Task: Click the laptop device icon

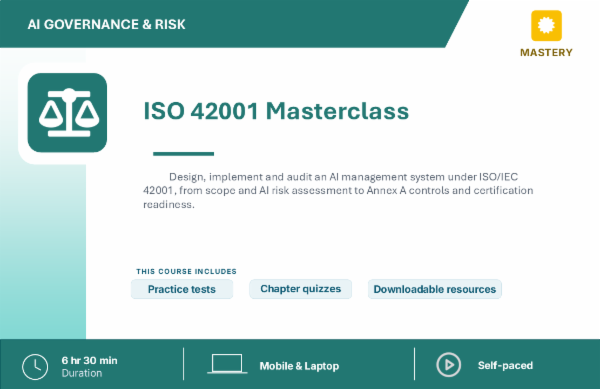Action: click(227, 363)
